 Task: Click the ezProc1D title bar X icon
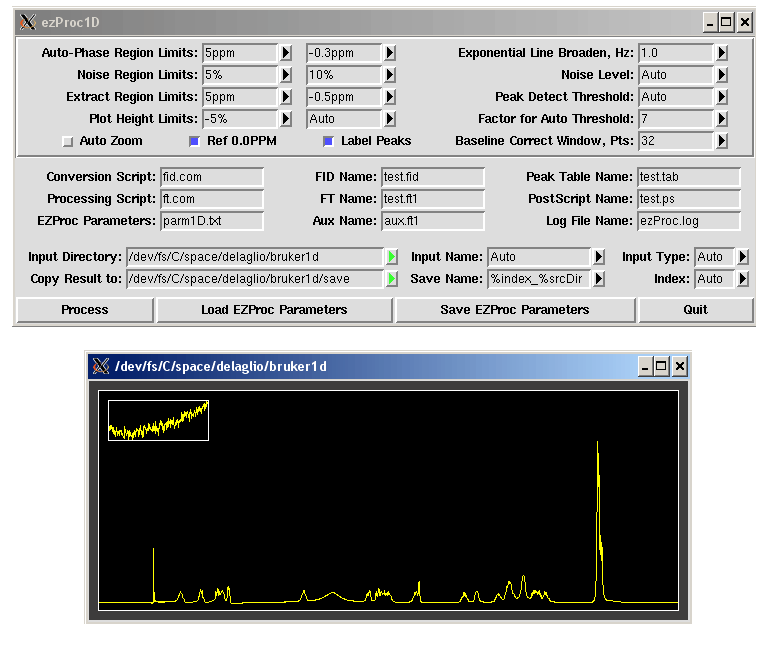[x=27, y=22]
